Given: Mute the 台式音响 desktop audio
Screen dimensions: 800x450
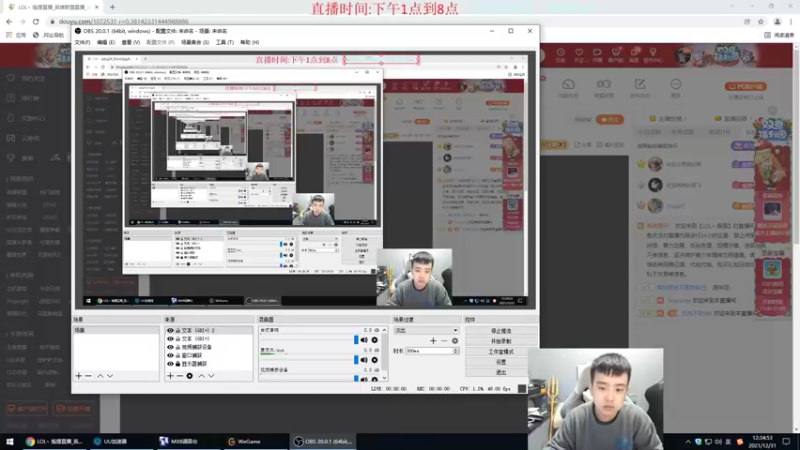Looking at the screenshot, I should click(x=364, y=340).
